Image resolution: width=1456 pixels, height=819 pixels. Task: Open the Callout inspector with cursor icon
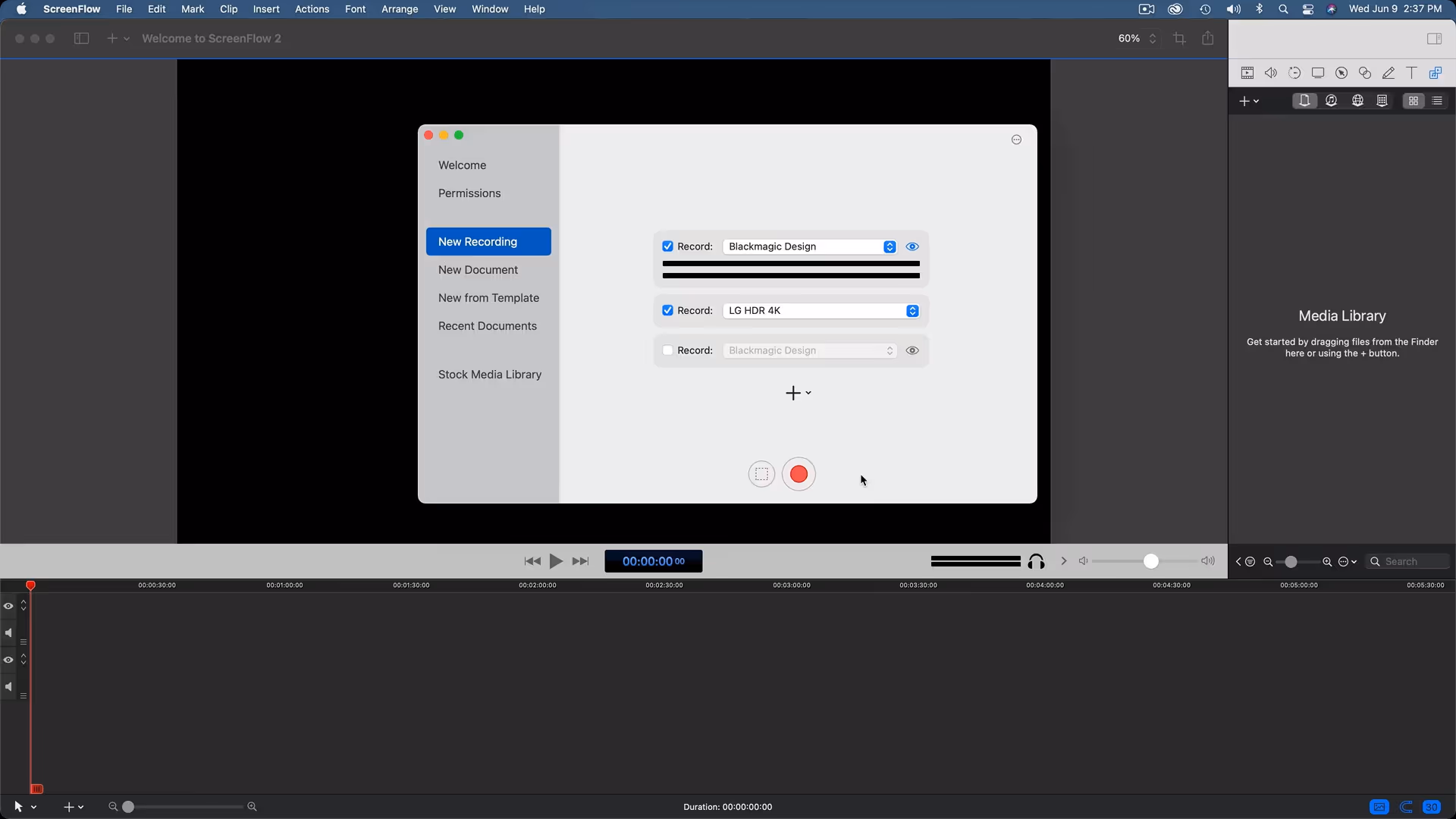(1341, 73)
